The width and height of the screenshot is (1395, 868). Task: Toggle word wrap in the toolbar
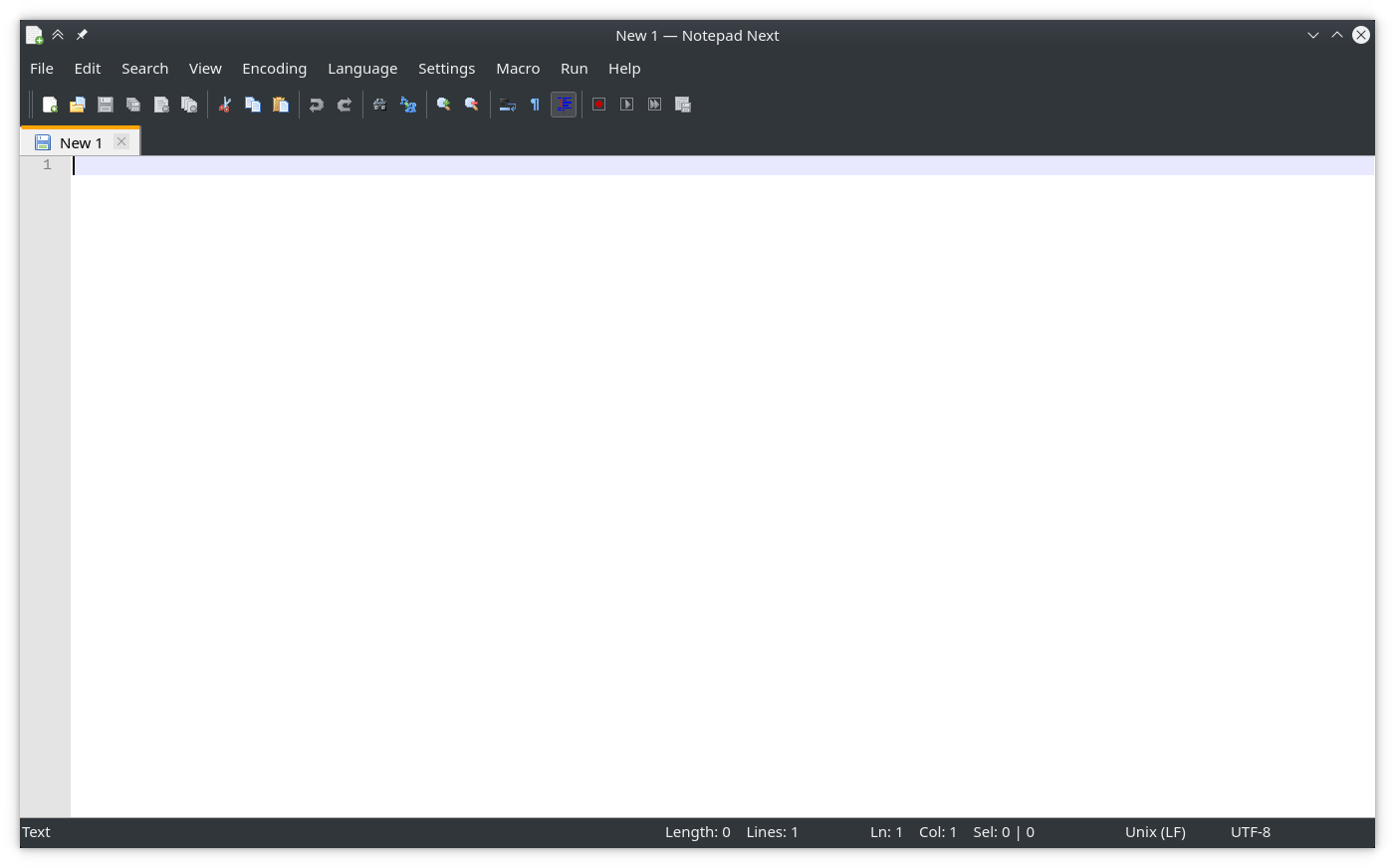507,104
